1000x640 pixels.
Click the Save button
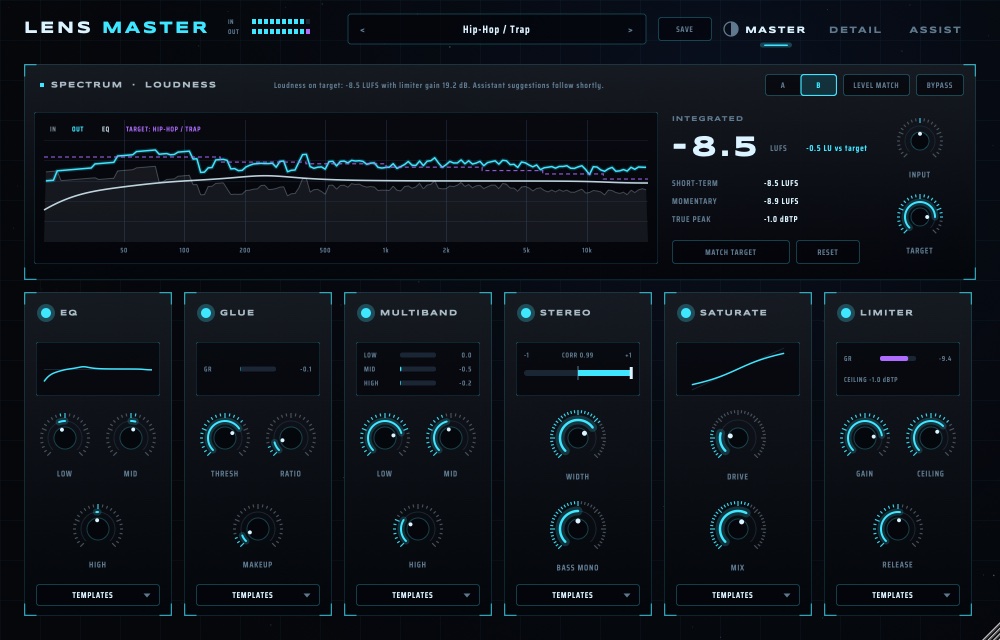tap(684, 29)
